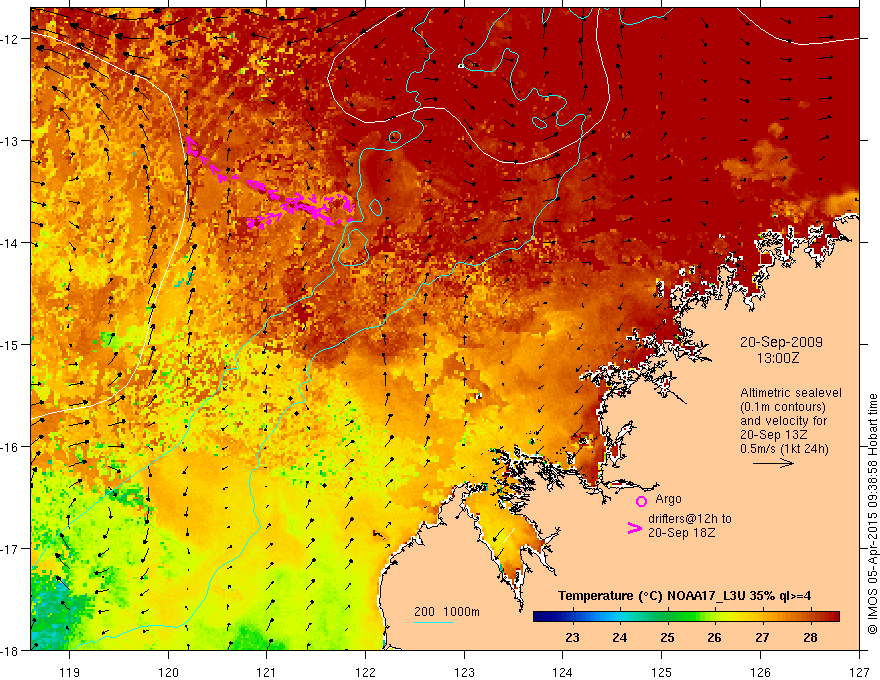This screenshot has height=680, width=880.
Task: Click the longitude axis label 124
Action: [563, 672]
